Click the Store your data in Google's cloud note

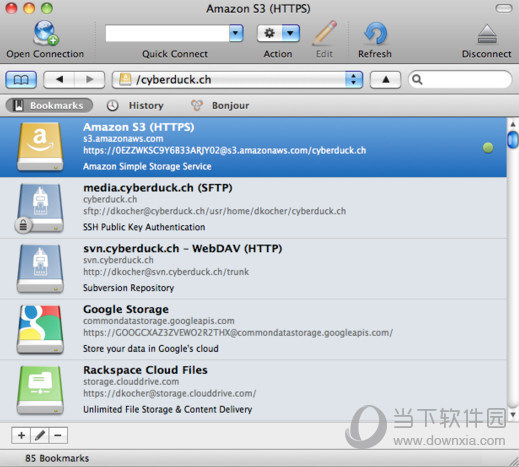(151, 349)
